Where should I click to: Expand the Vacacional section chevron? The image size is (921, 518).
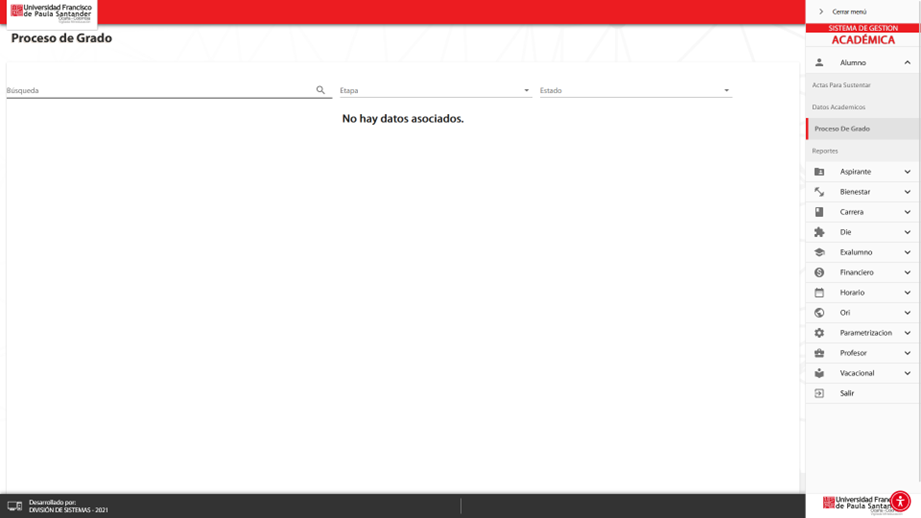907,373
